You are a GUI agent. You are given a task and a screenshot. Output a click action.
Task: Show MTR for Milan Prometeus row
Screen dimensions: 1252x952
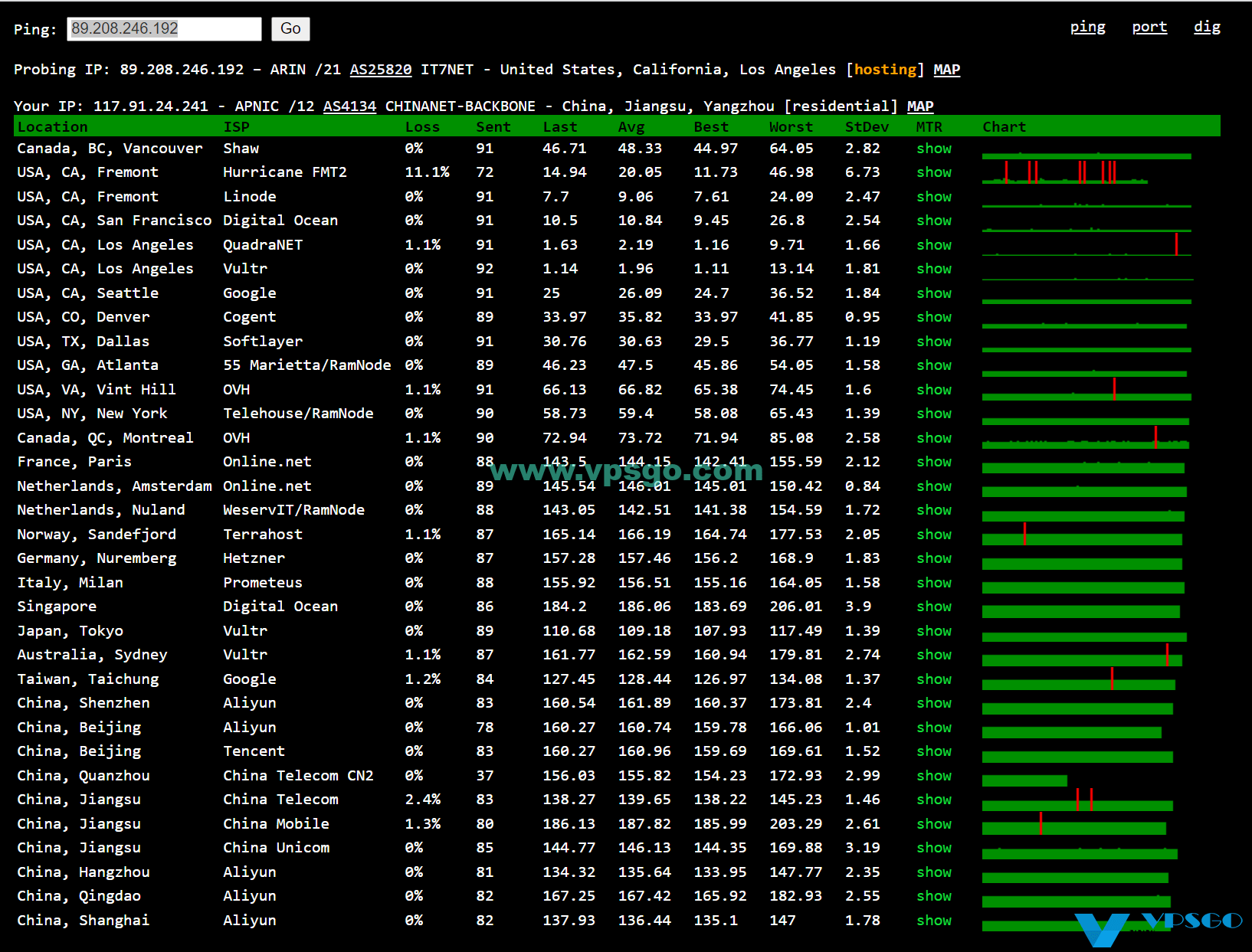934,583
